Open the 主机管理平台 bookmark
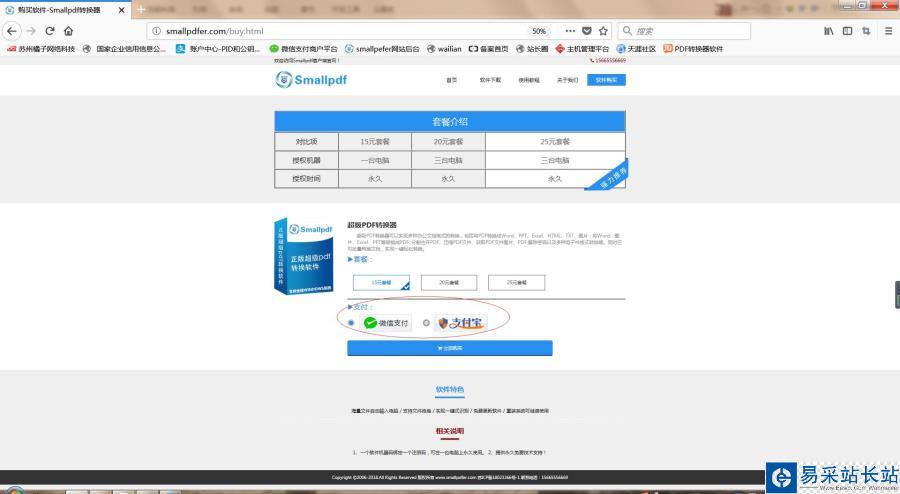Image resolution: width=900 pixels, height=494 pixels. coord(582,49)
